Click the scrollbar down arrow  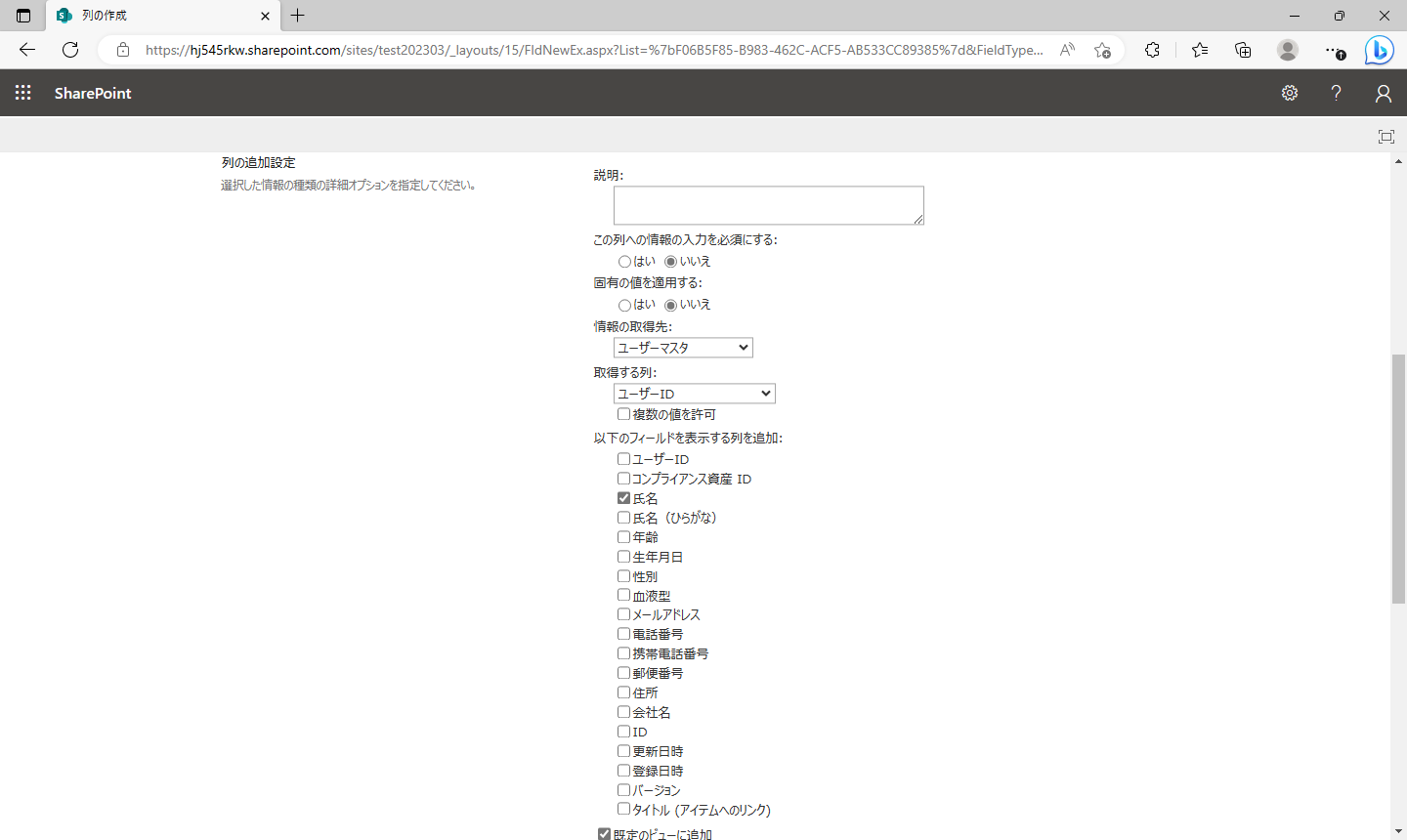[1399, 831]
